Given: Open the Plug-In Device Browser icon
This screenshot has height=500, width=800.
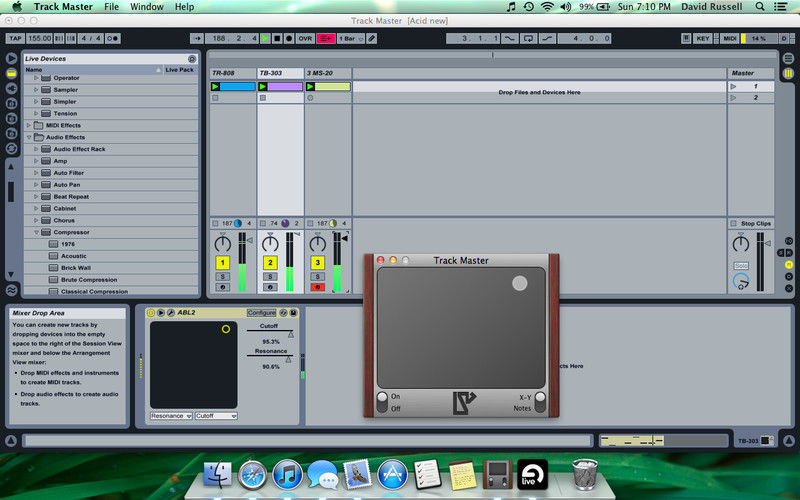Looking at the screenshot, I should 11,88.
